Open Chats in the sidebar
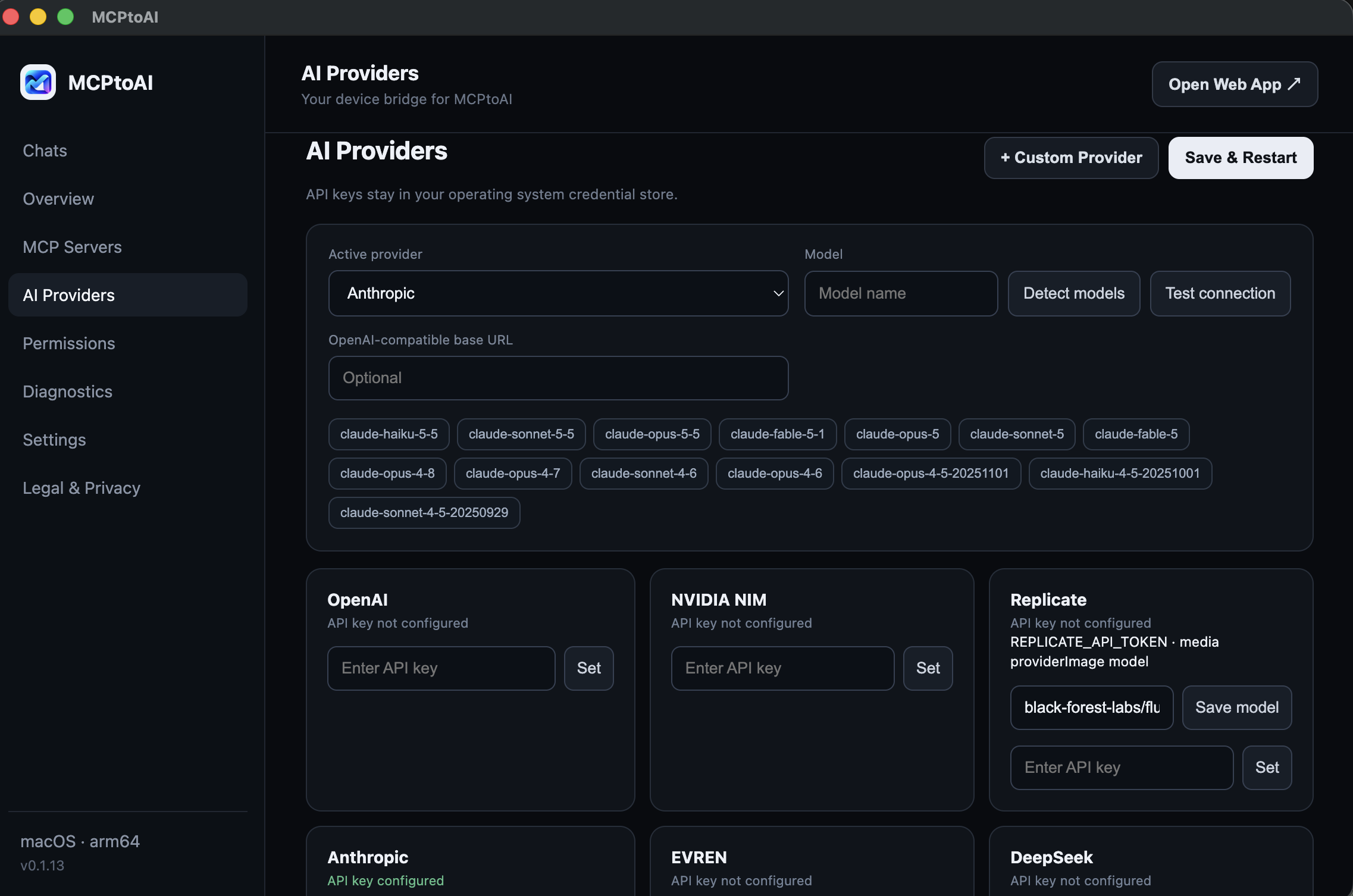 click(x=45, y=151)
